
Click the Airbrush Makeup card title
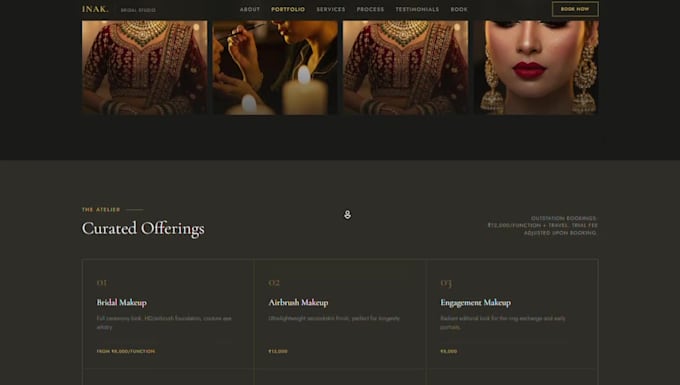click(x=298, y=303)
